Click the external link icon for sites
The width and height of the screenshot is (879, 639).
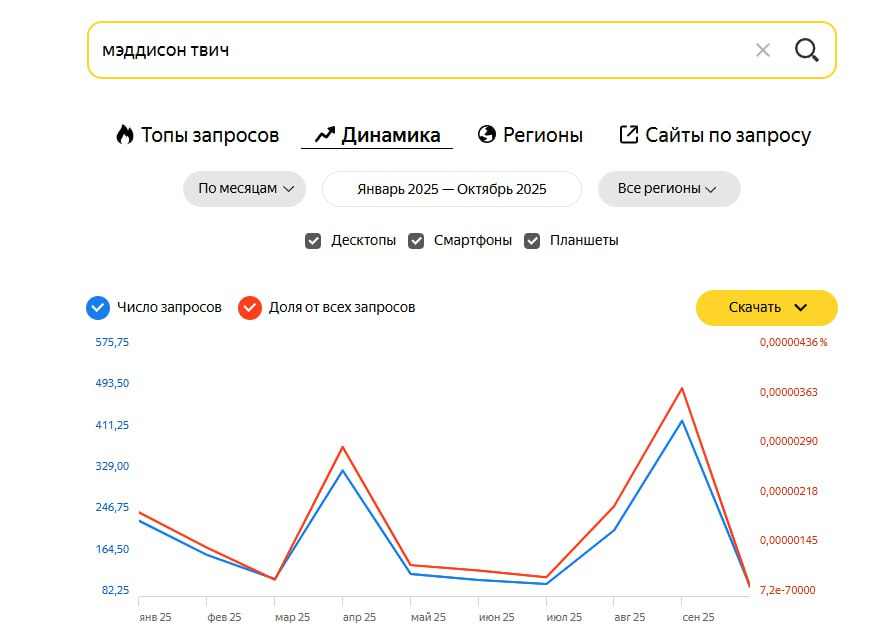click(x=629, y=135)
